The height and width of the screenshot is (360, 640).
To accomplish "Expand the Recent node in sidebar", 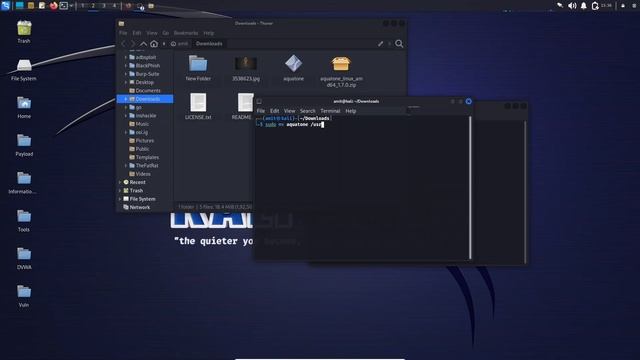I will click(x=120, y=182).
